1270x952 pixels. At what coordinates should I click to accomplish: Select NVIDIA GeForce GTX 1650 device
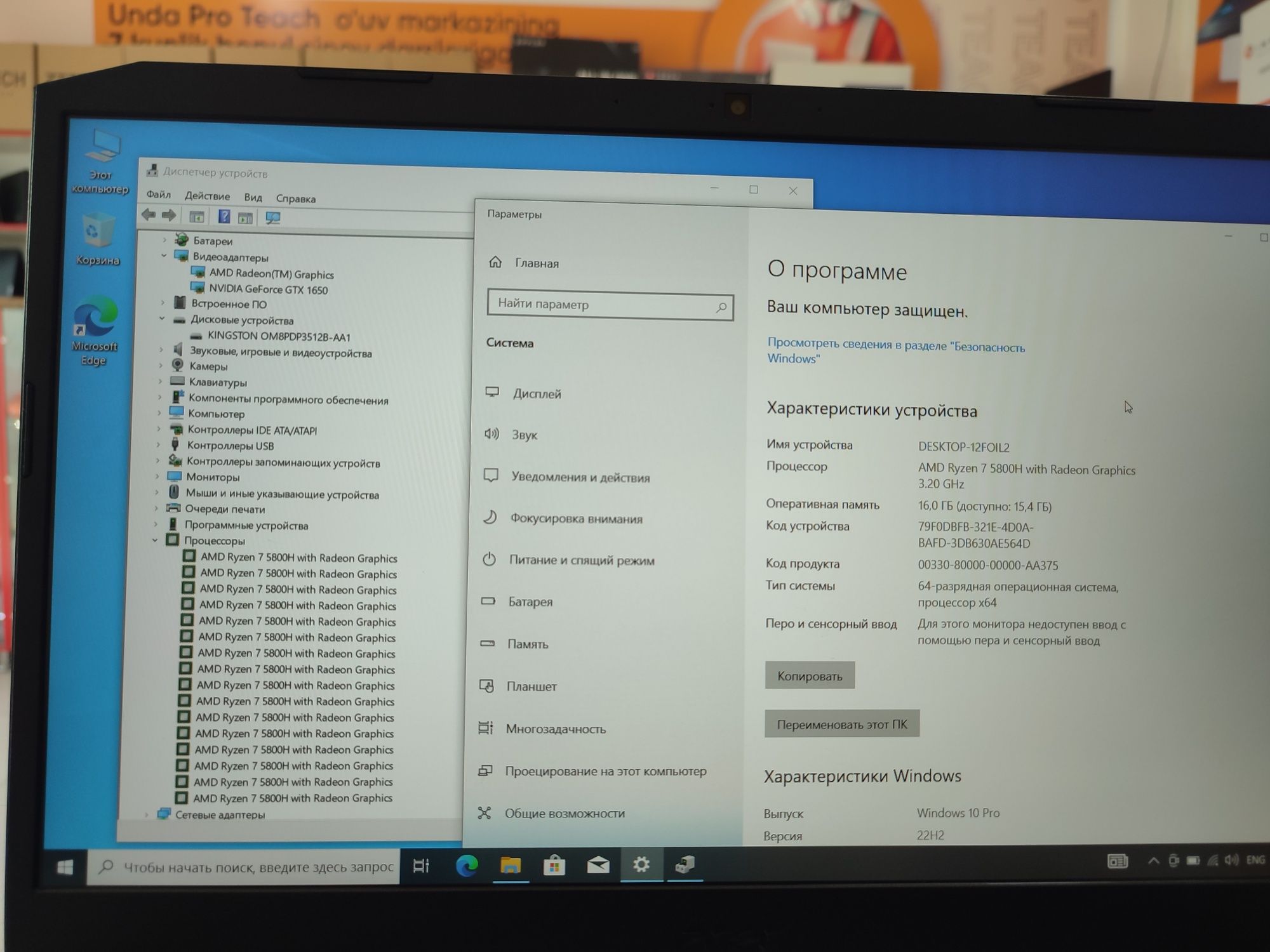(268, 289)
